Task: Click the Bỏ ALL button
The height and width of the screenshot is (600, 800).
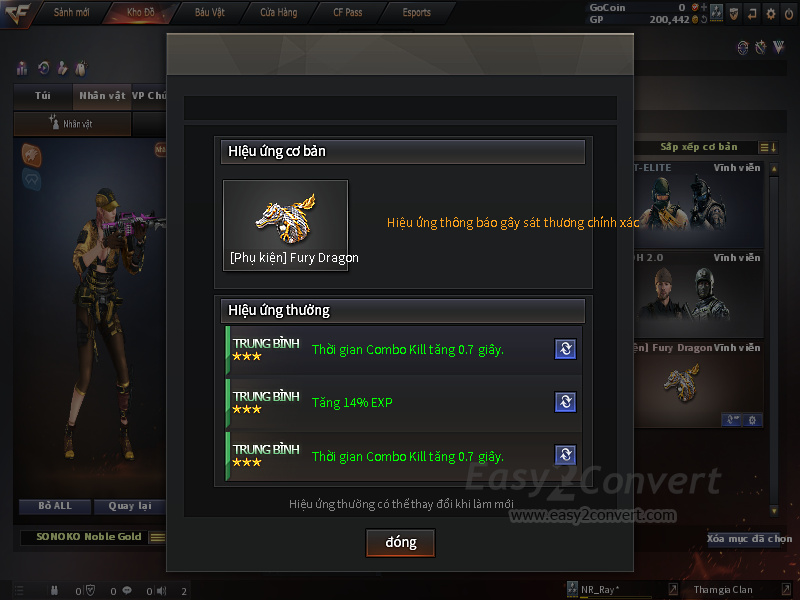Action: tap(55, 506)
